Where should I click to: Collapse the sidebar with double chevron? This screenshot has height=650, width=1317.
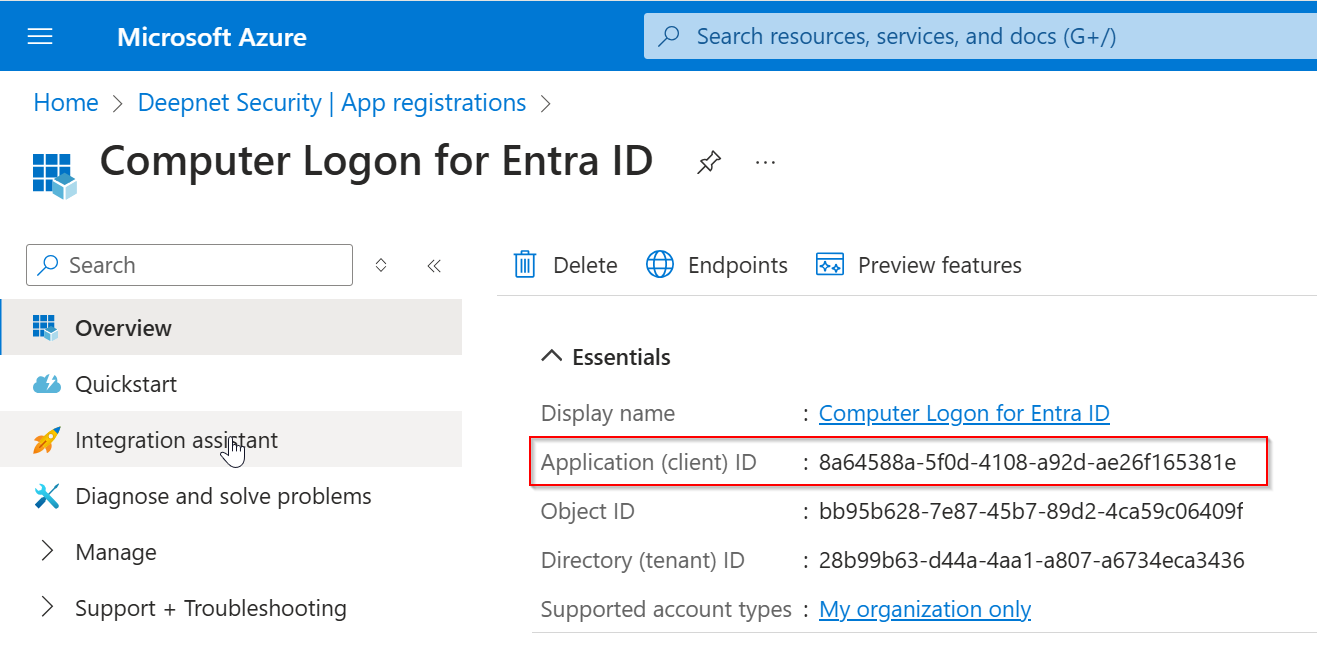coord(434,266)
